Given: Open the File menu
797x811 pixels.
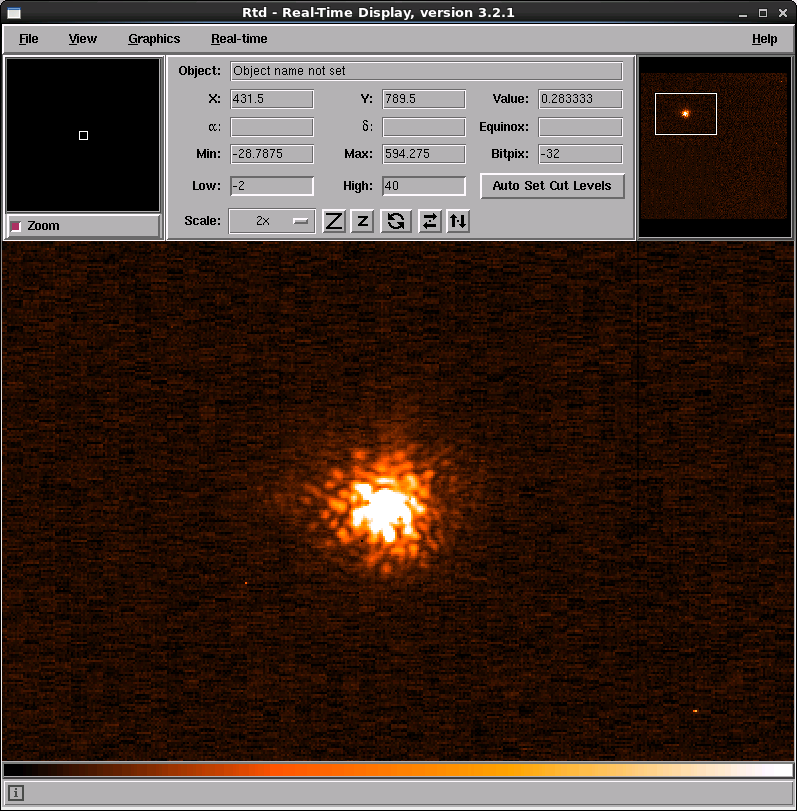Looking at the screenshot, I should coord(28,39).
